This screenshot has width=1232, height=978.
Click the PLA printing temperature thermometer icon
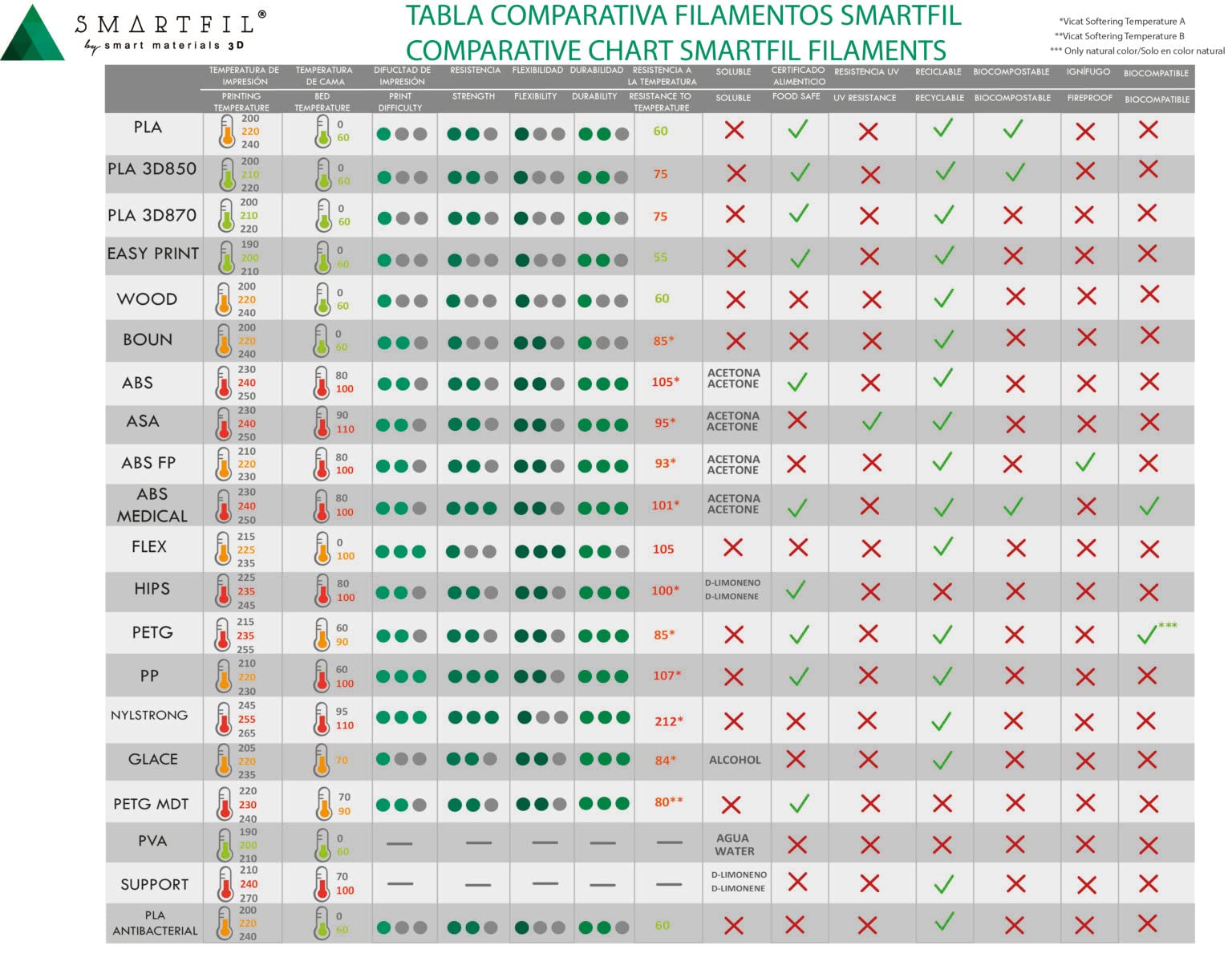(x=227, y=132)
